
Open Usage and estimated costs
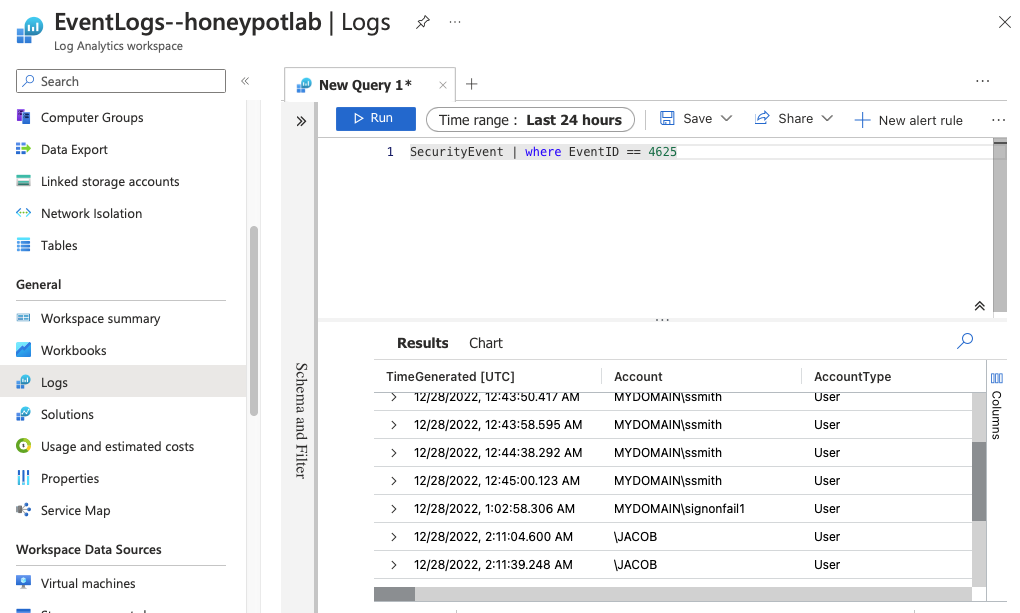point(117,446)
